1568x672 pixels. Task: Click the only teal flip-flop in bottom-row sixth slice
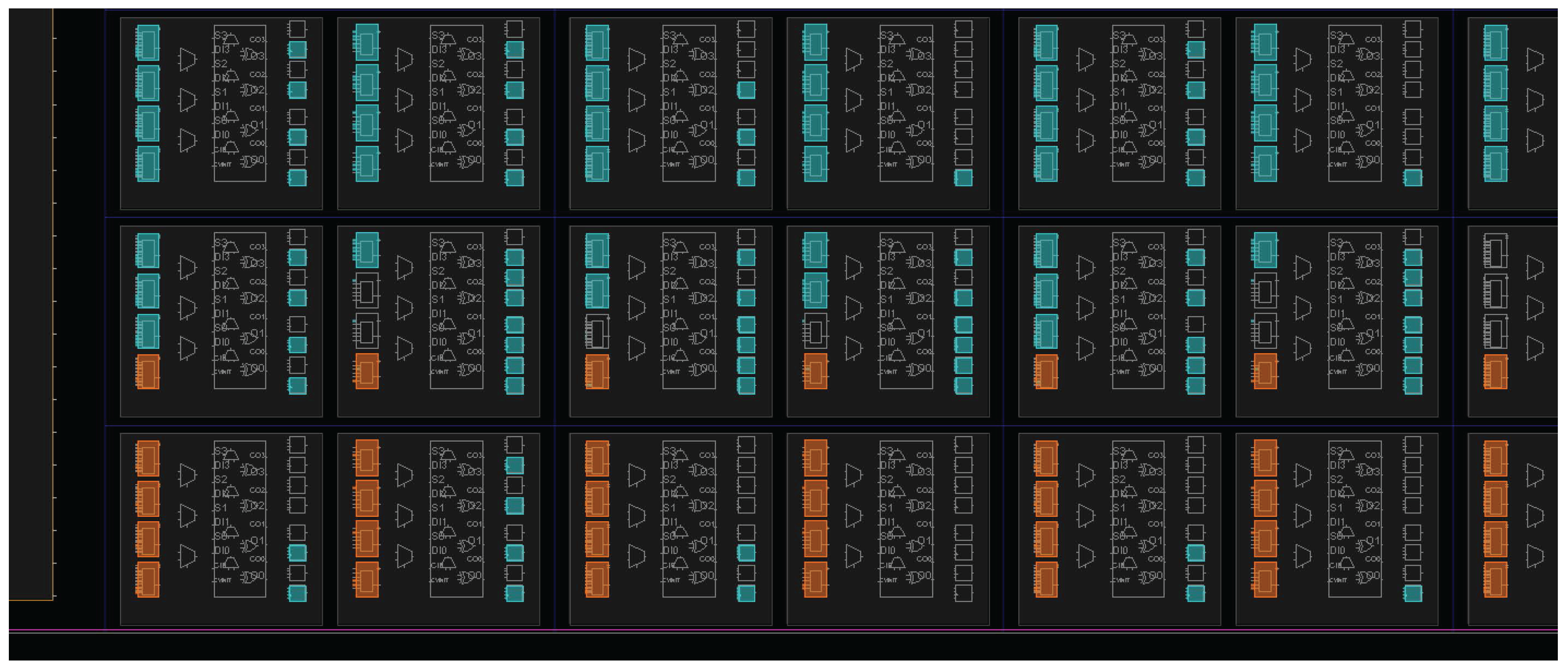(x=1412, y=593)
